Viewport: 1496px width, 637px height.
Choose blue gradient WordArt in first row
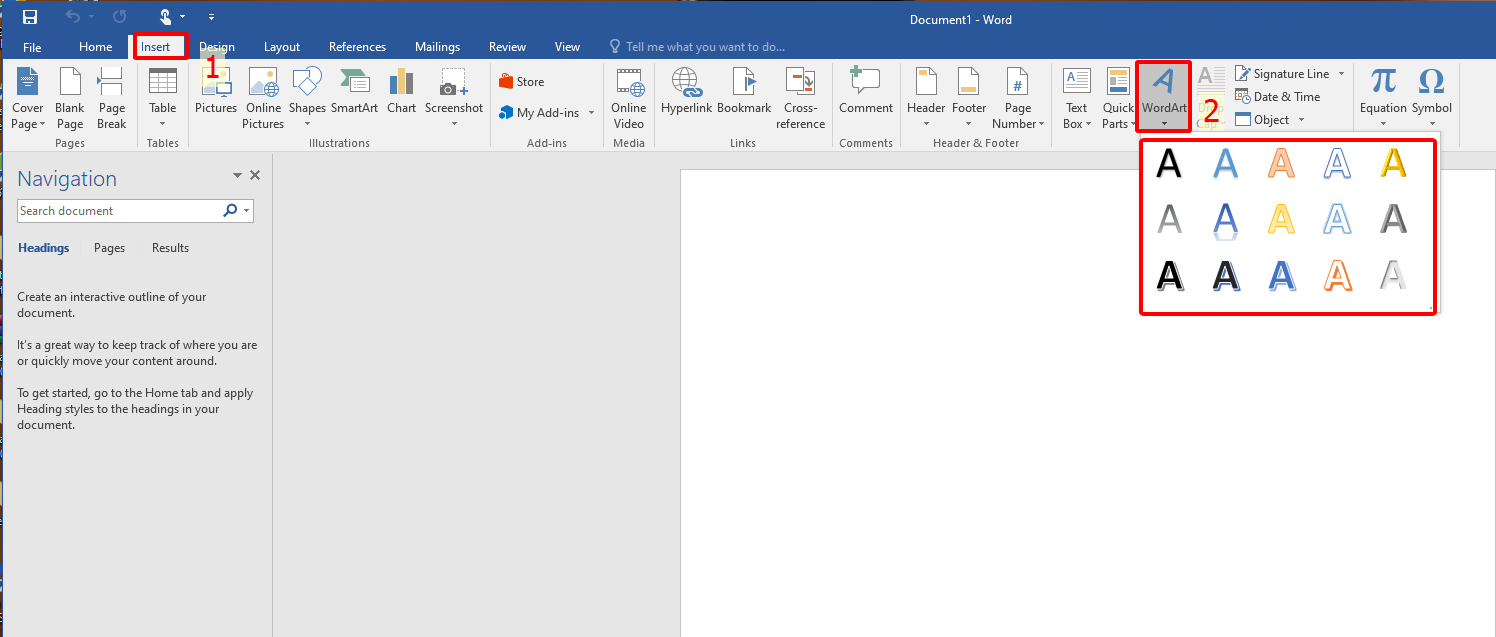coord(1225,163)
